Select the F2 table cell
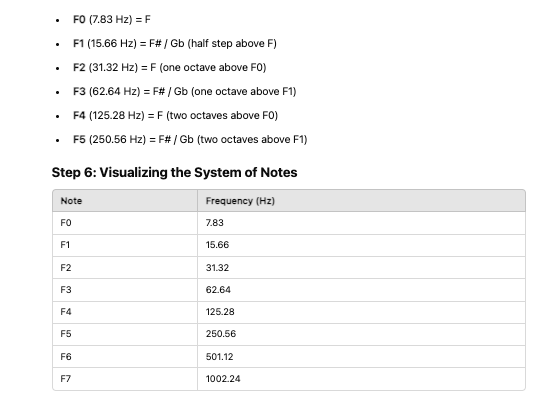The height and width of the screenshot is (401, 558). 125,268
